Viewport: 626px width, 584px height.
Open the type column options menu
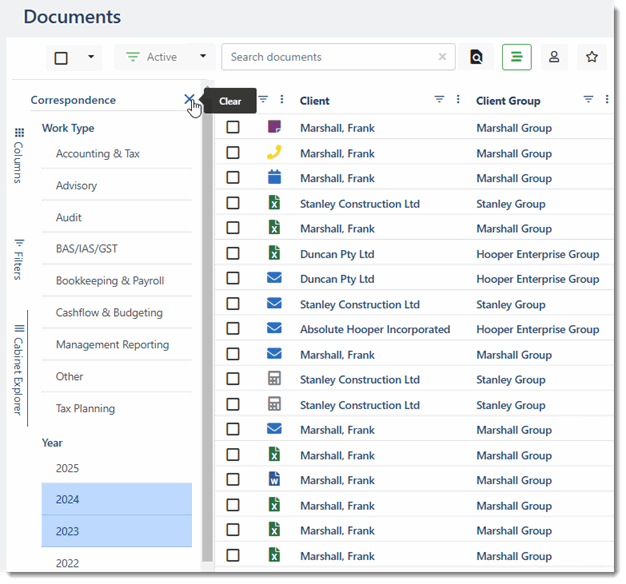click(x=282, y=99)
